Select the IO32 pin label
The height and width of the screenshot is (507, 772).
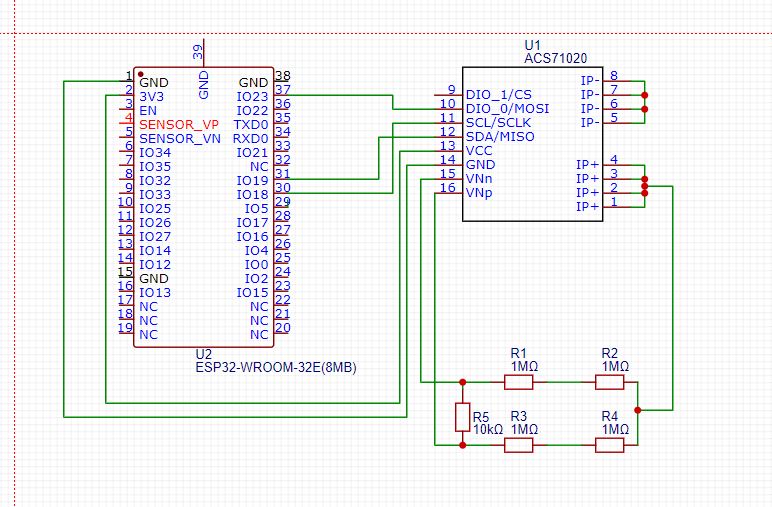(155, 181)
